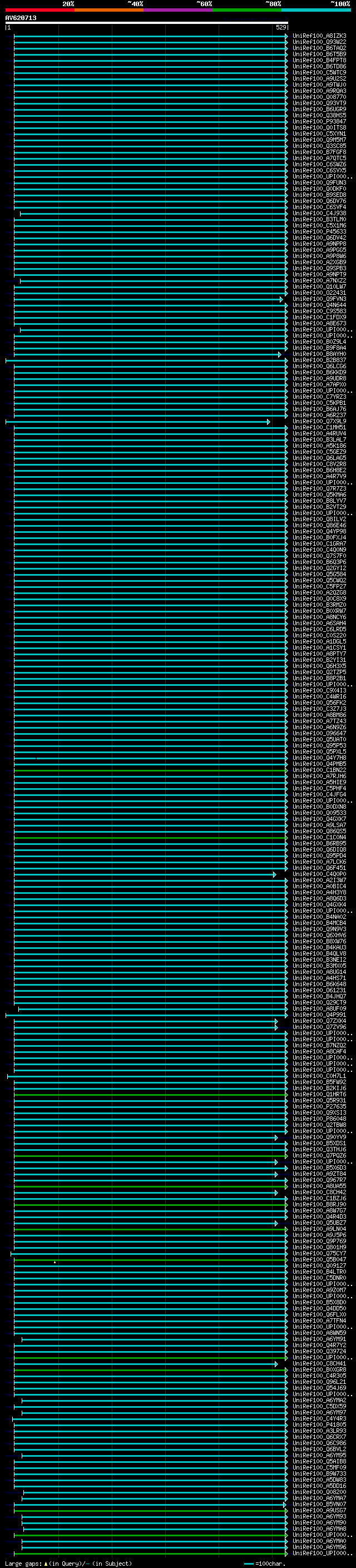Open hit UniRef100_B6TAQ2
Screen dimensions: 356x1568
(319, 49)
